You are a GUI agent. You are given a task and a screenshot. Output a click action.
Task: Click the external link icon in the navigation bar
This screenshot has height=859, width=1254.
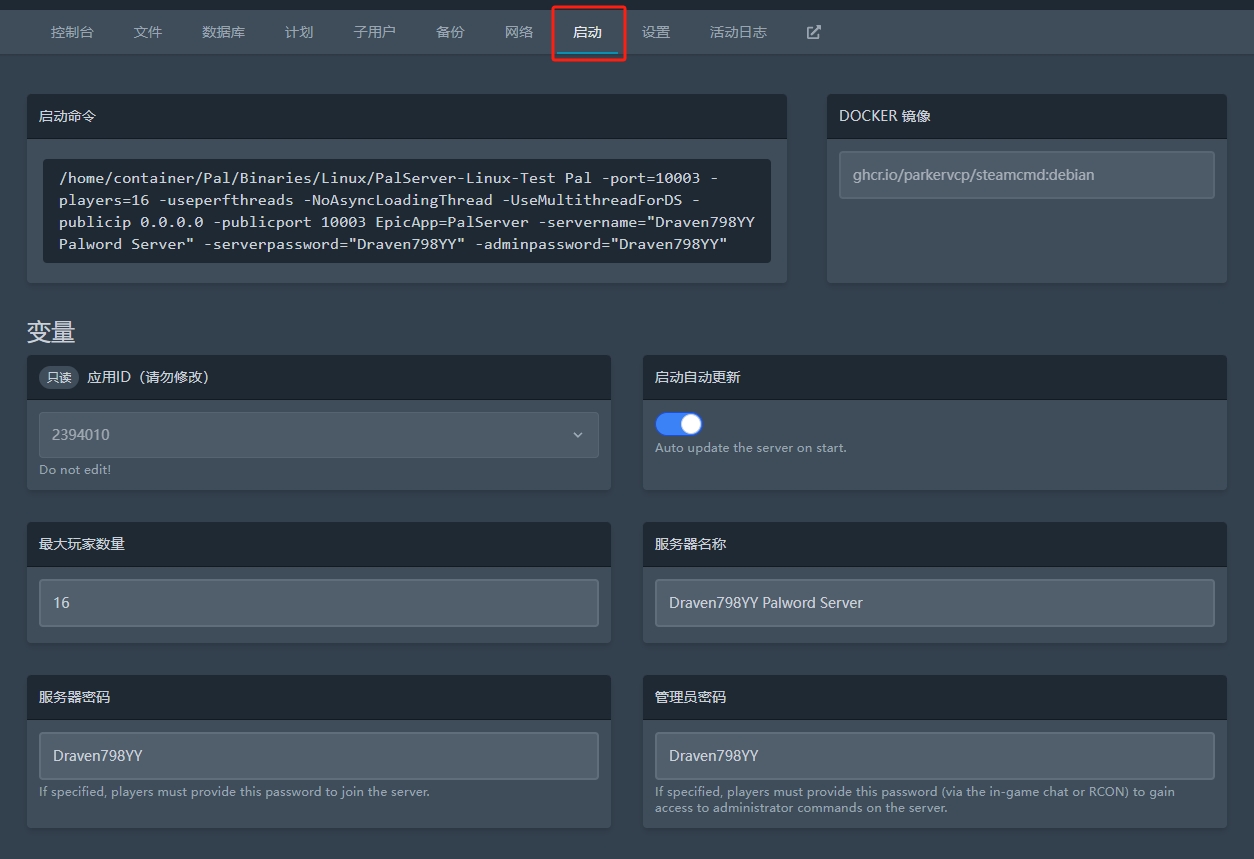pos(813,32)
